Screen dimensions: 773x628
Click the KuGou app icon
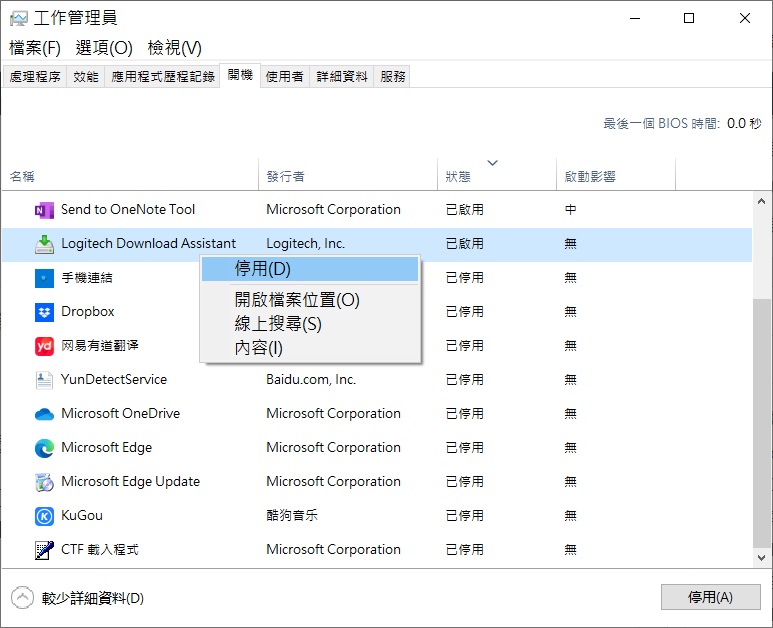pyautogui.click(x=44, y=516)
